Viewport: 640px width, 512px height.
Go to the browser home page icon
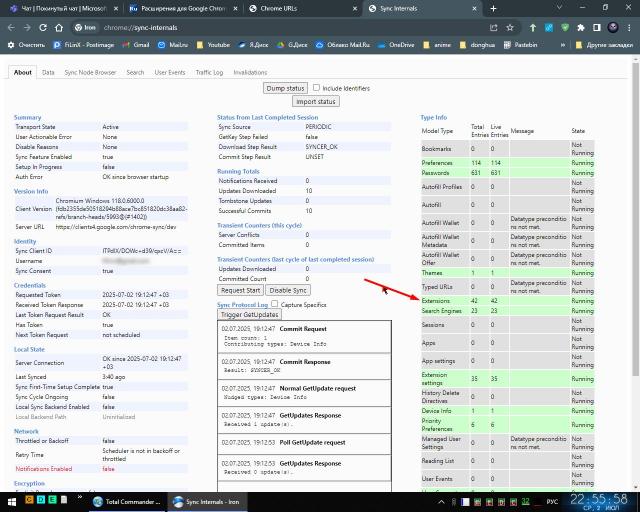tap(59, 28)
